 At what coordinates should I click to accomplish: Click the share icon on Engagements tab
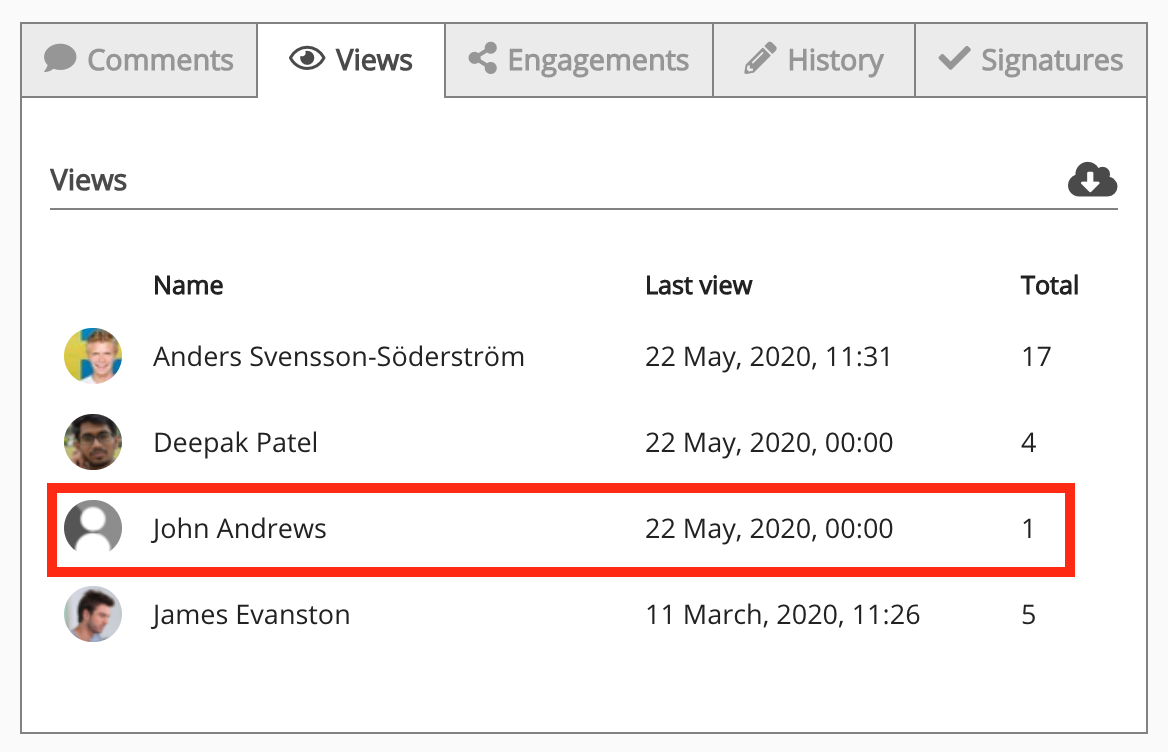(x=483, y=59)
